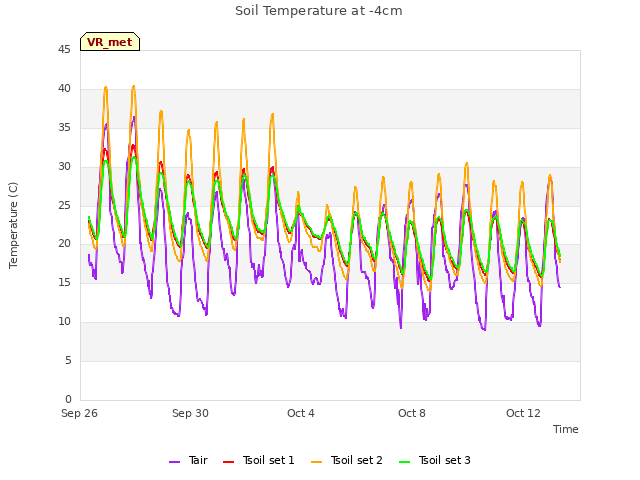
Task: Toggle the Tair legend entry
Action: pos(188,460)
